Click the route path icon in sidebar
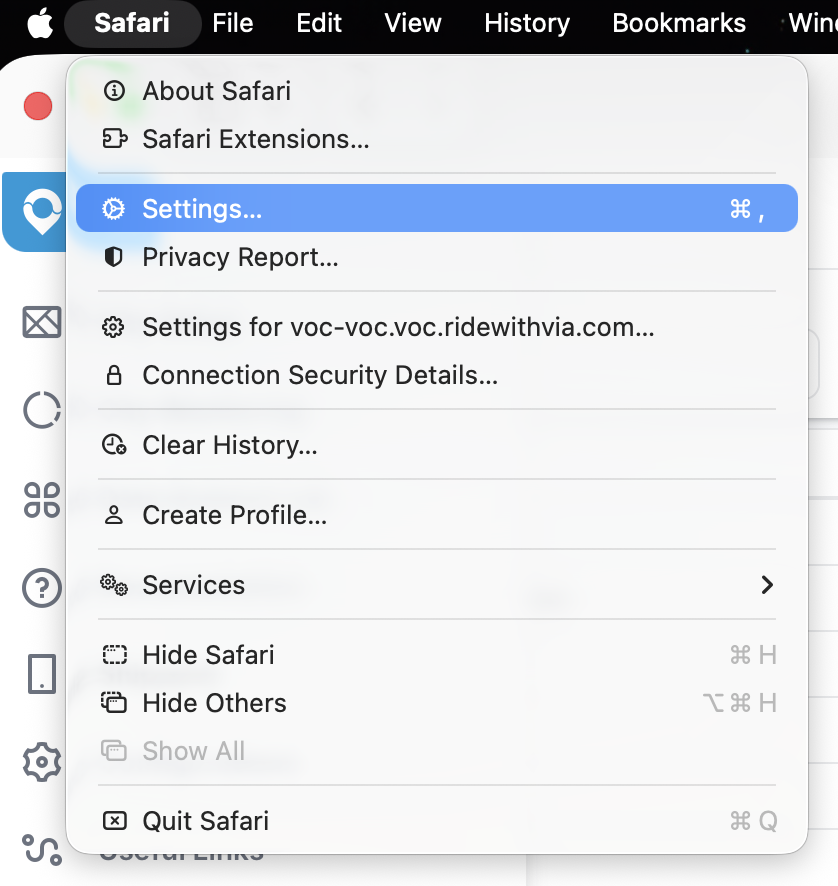The width and height of the screenshot is (838, 886). click(x=42, y=849)
